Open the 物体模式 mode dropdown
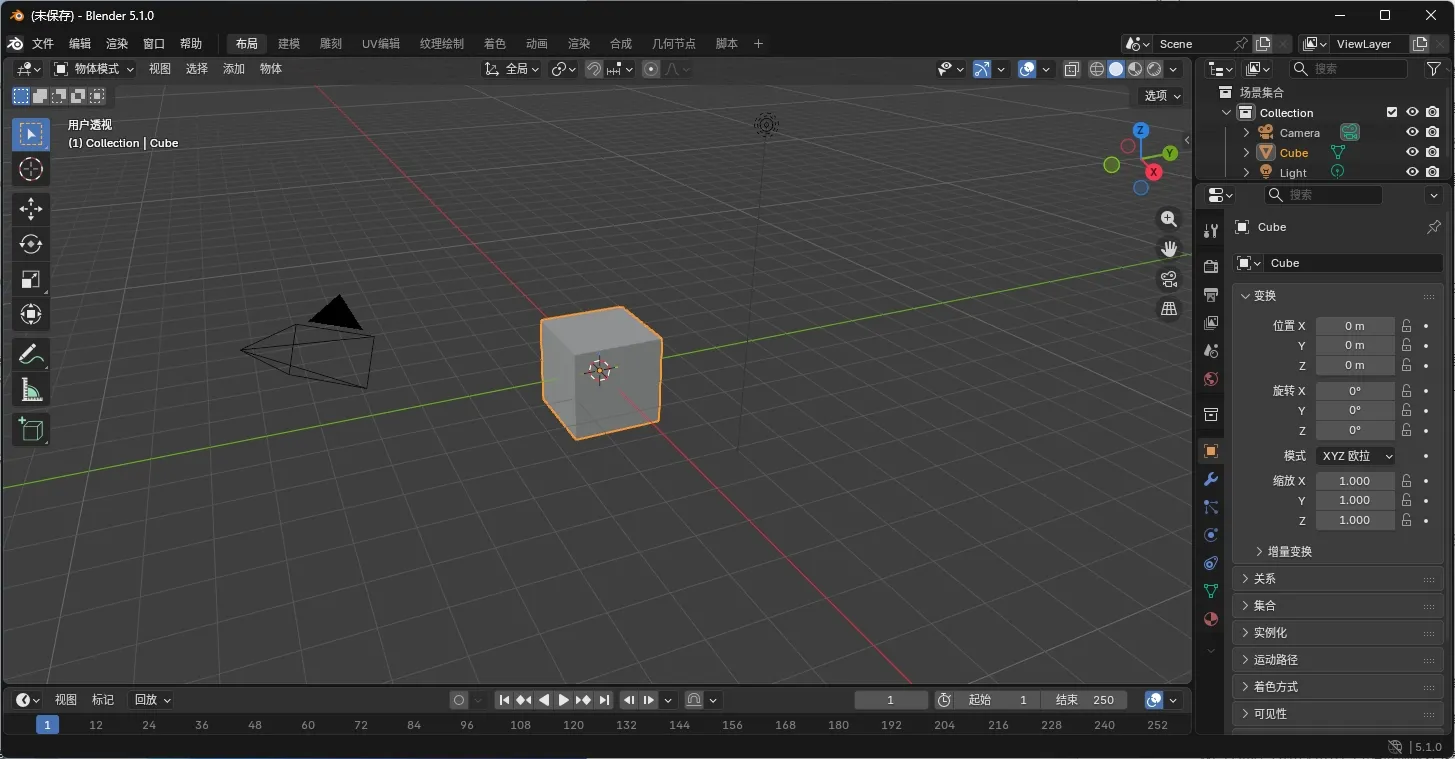Image resolution: width=1455 pixels, height=759 pixels. (94, 68)
